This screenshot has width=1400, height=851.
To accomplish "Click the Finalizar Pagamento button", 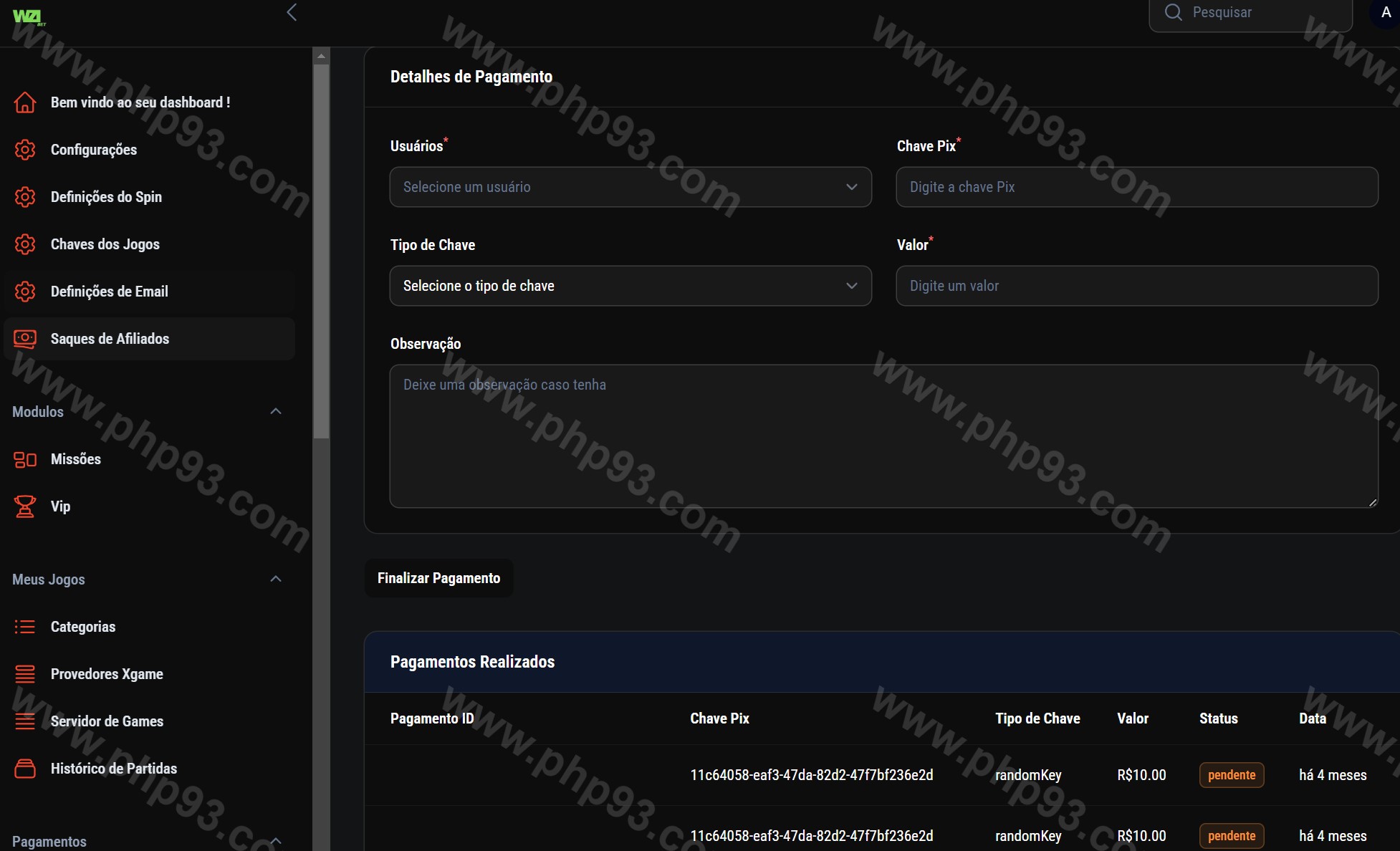I will [x=438, y=578].
